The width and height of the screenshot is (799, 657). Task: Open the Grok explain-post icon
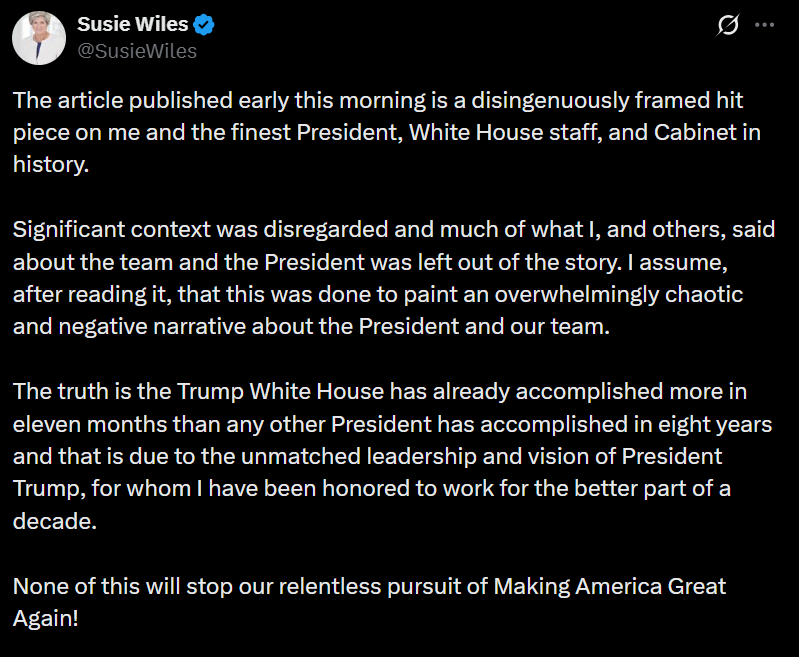point(729,25)
